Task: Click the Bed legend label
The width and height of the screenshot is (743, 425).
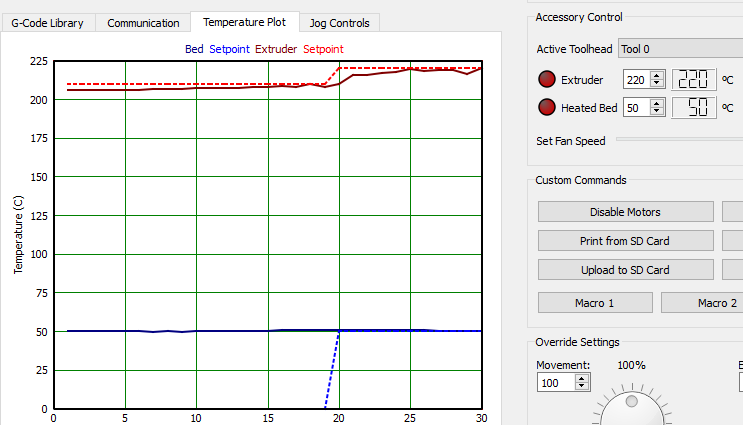Action: pos(194,49)
